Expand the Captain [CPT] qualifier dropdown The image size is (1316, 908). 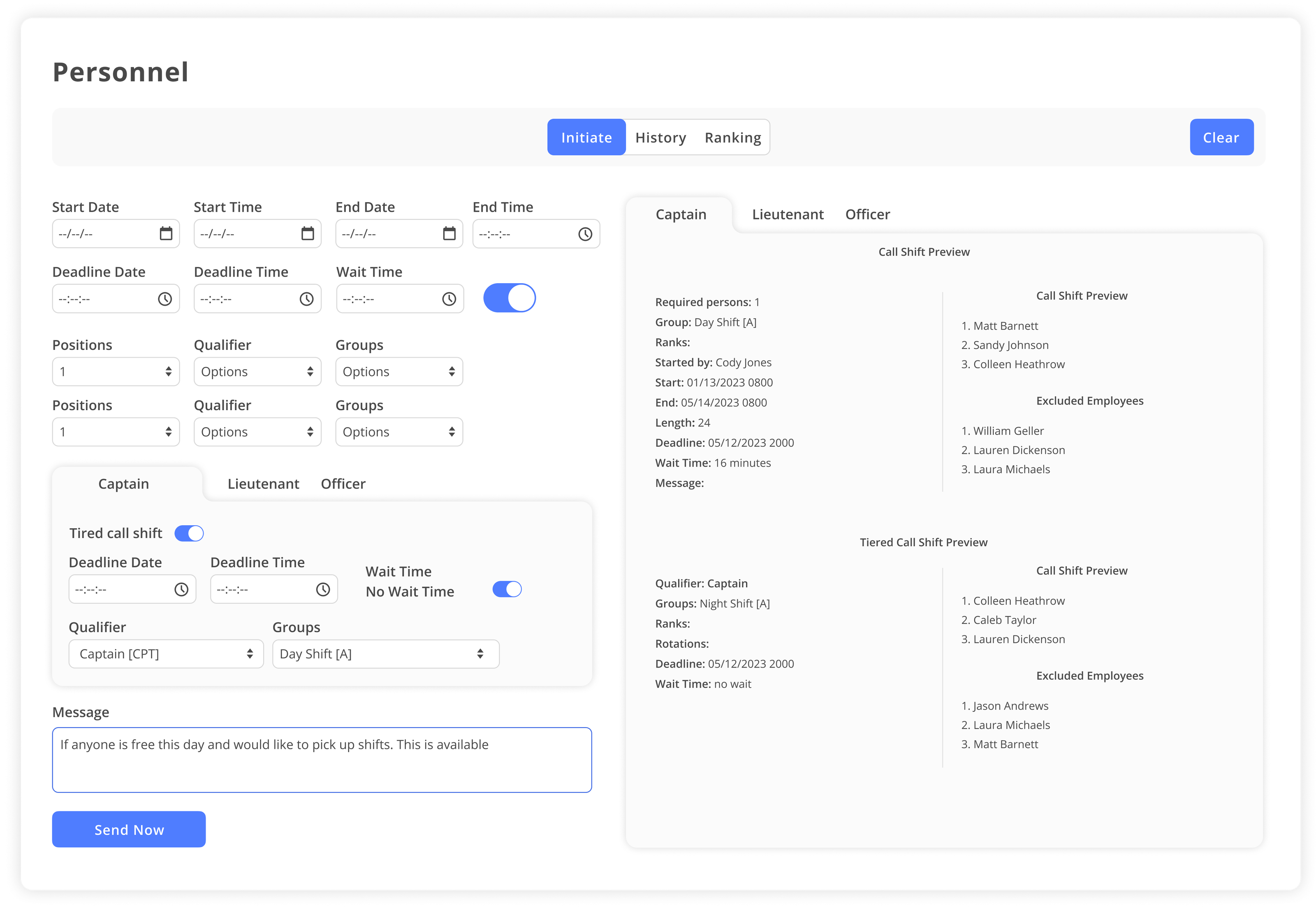[166, 654]
